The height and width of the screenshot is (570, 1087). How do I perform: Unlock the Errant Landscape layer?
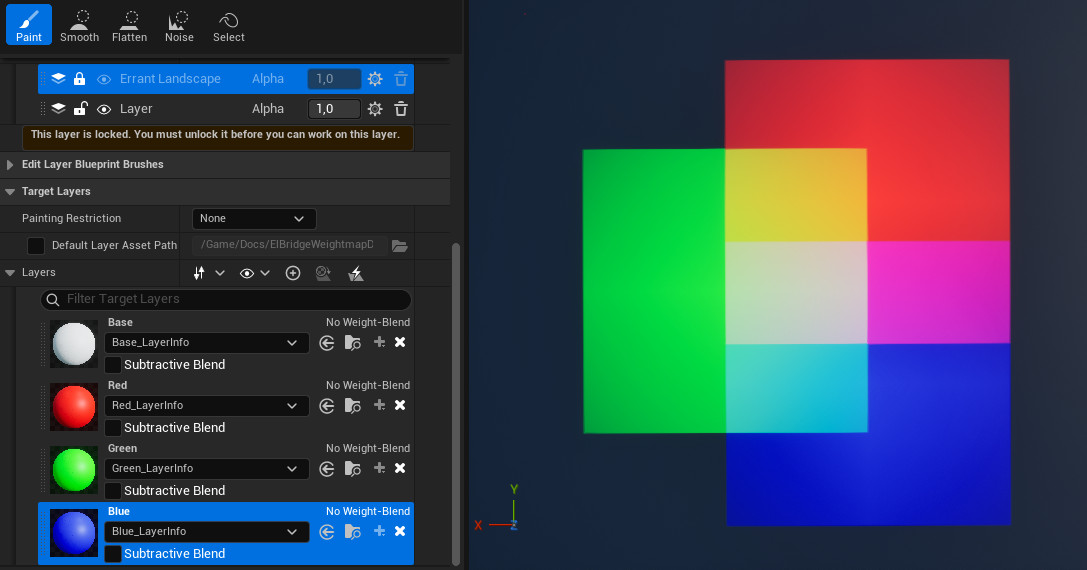point(80,79)
